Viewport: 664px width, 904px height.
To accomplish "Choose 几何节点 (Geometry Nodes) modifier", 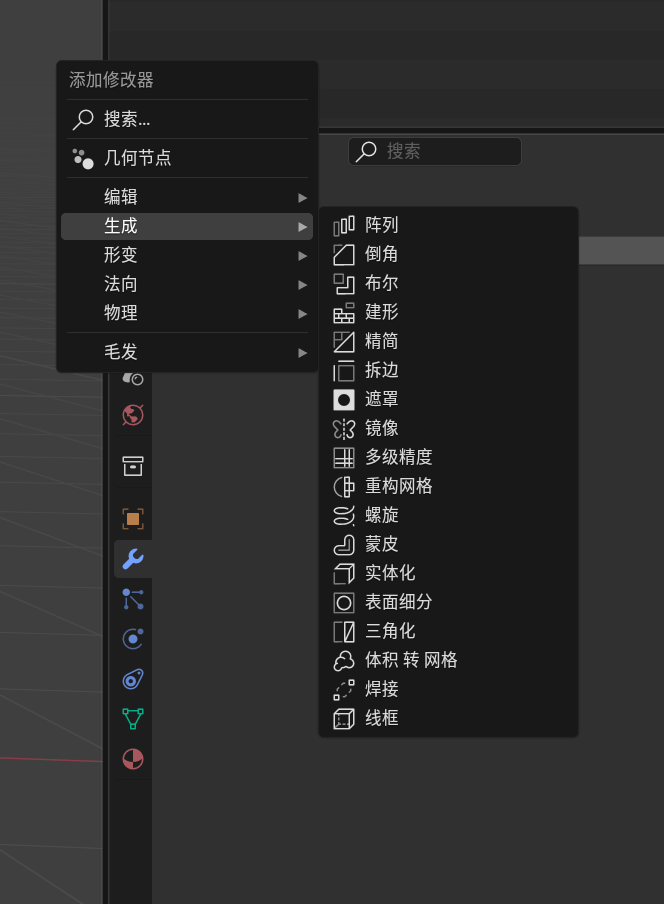I will pos(187,158).
